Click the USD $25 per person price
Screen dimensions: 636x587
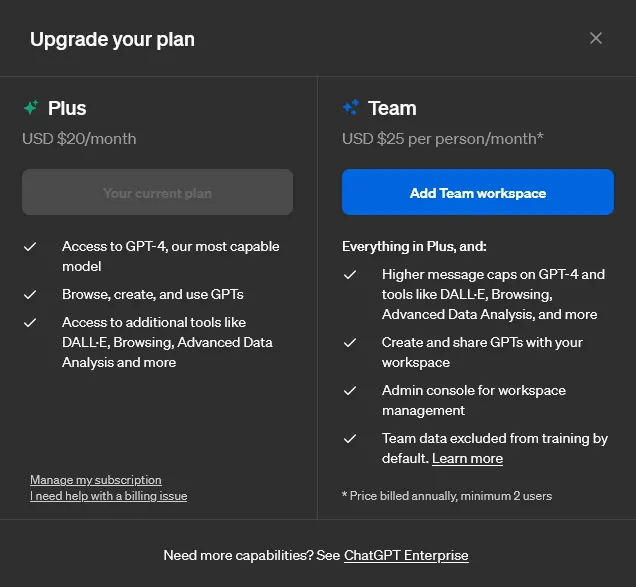[x=442, y=139]
